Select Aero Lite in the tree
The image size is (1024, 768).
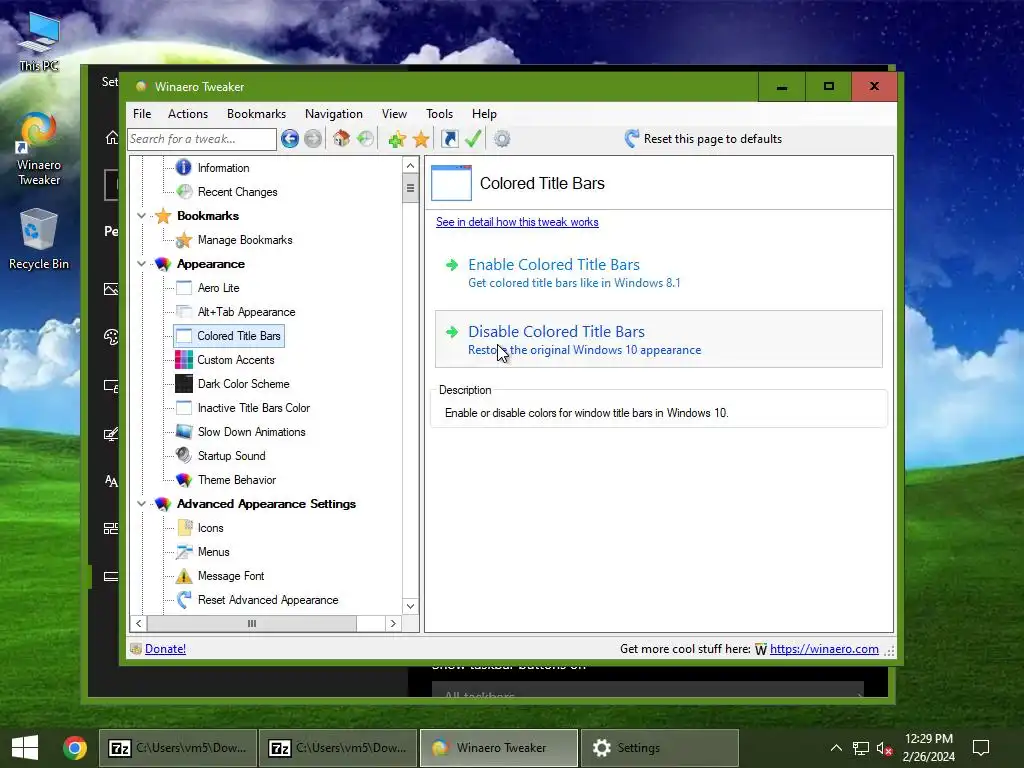tap(218, 288)
